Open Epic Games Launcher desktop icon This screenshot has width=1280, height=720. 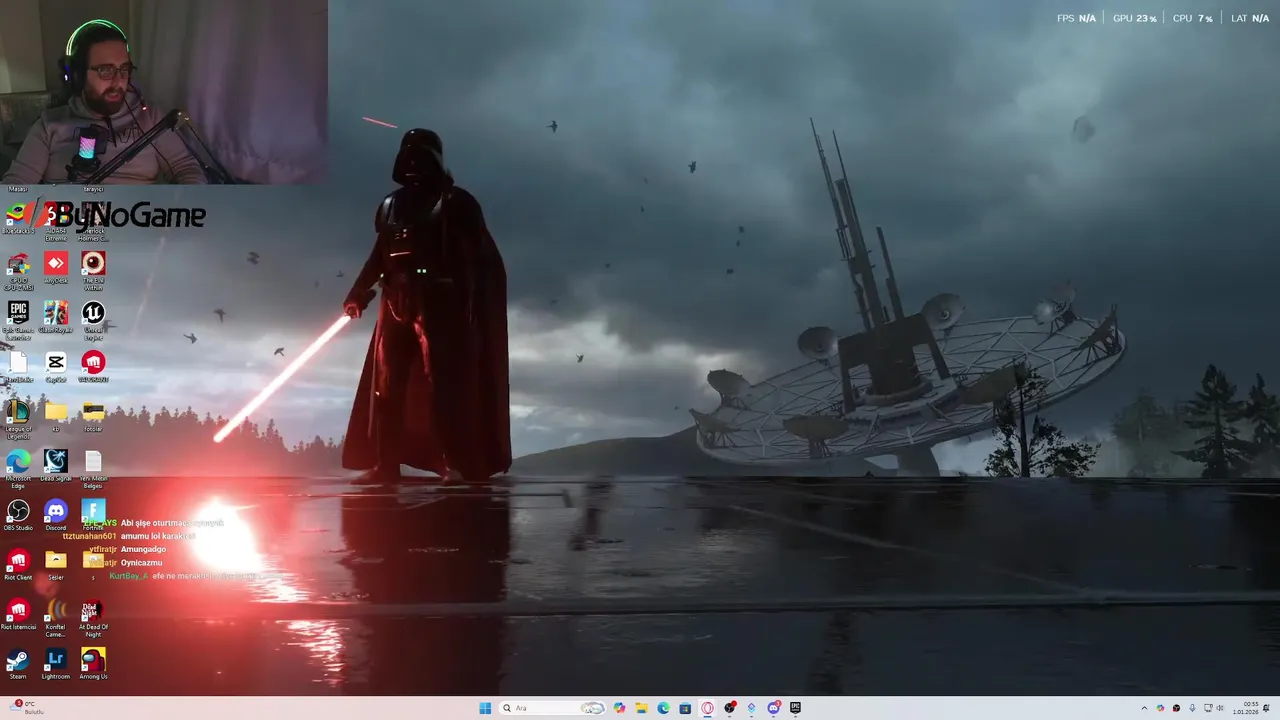[x=18, y=320]
